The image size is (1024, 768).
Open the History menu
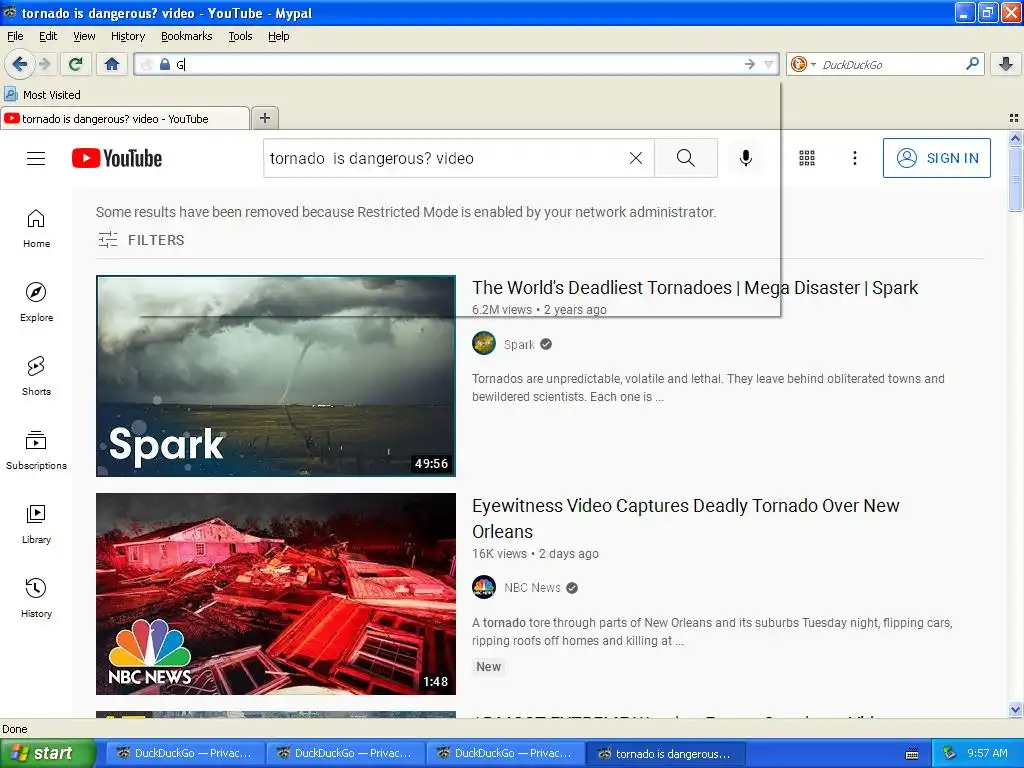pyautogui.click(x=127, y=36)
